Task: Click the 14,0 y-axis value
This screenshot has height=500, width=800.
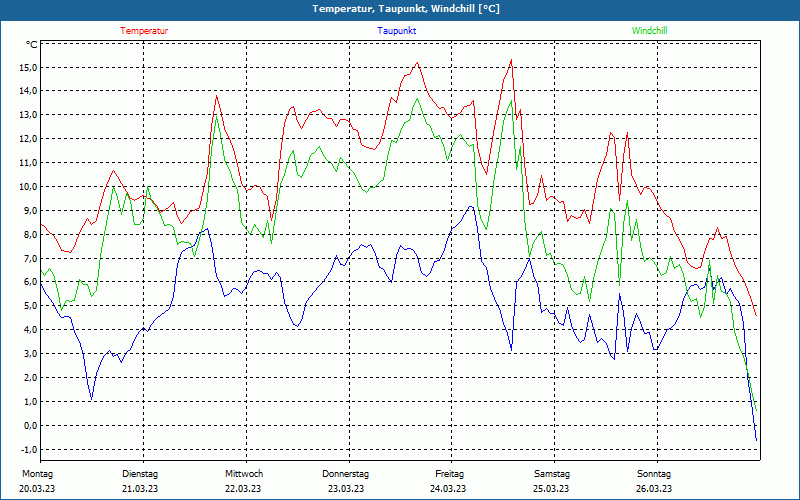Action: [x=28, y=91]
